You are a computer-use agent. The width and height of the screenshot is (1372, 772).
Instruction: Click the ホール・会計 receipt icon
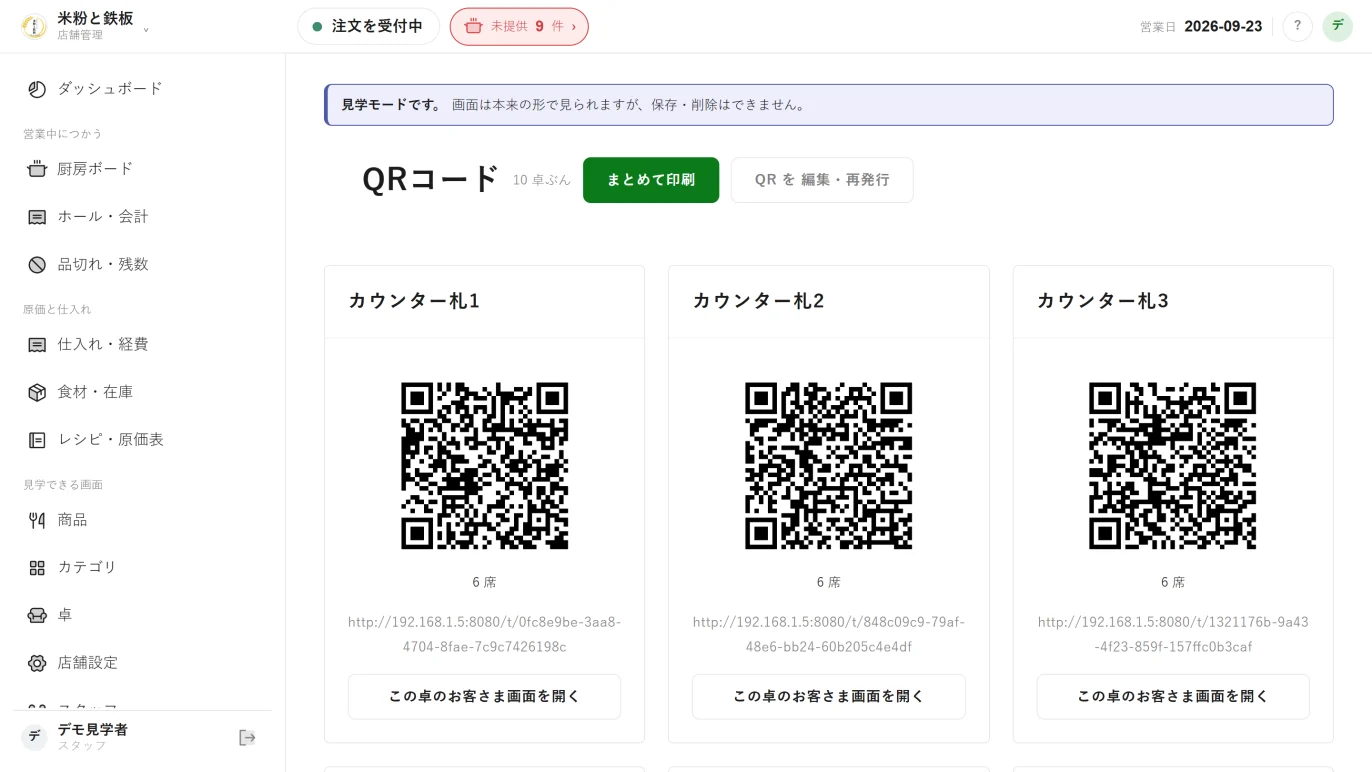coord(37,217)
